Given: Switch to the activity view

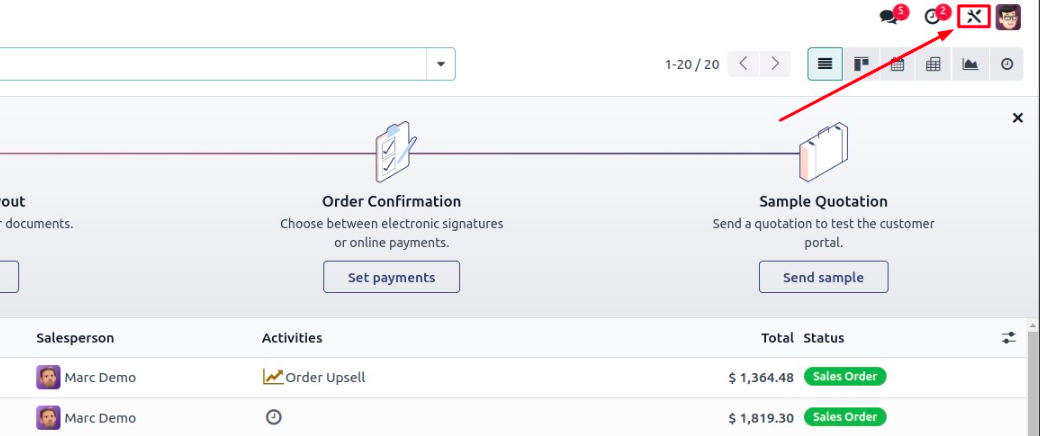Looking at the screenshot, I should coord(1006,64).
